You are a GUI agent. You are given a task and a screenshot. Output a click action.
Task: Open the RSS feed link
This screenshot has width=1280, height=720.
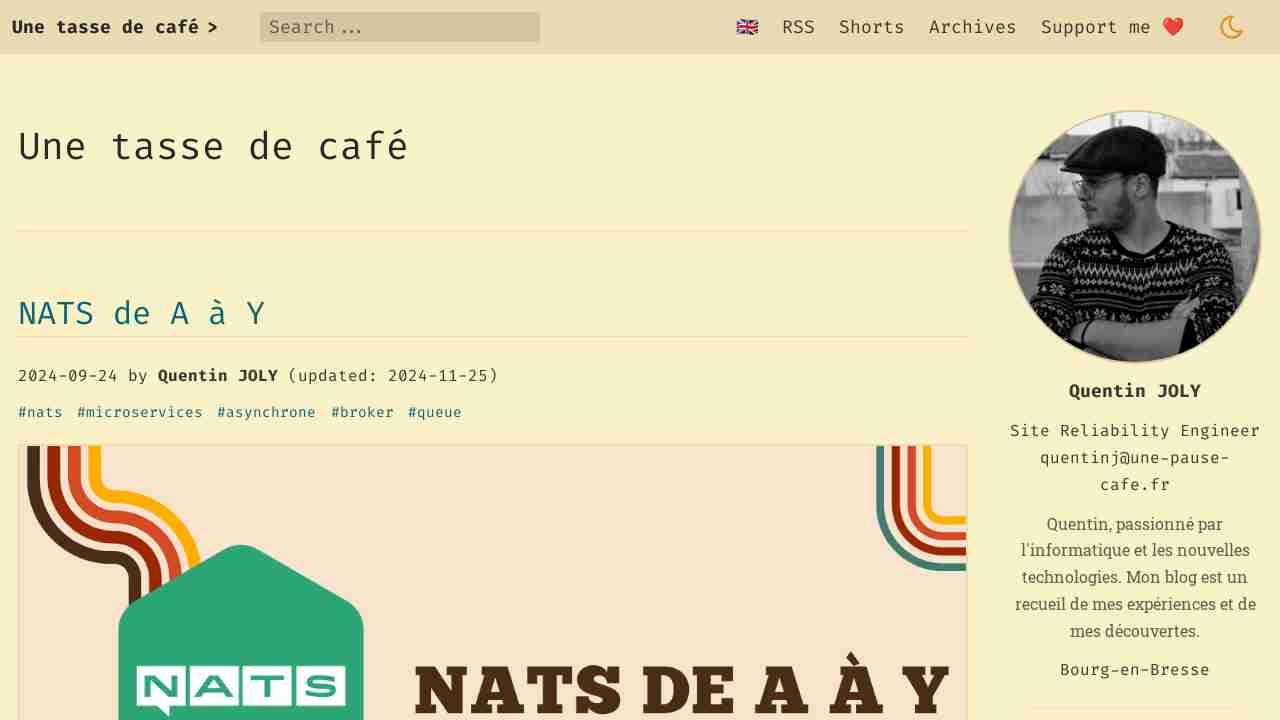point(798,27)
